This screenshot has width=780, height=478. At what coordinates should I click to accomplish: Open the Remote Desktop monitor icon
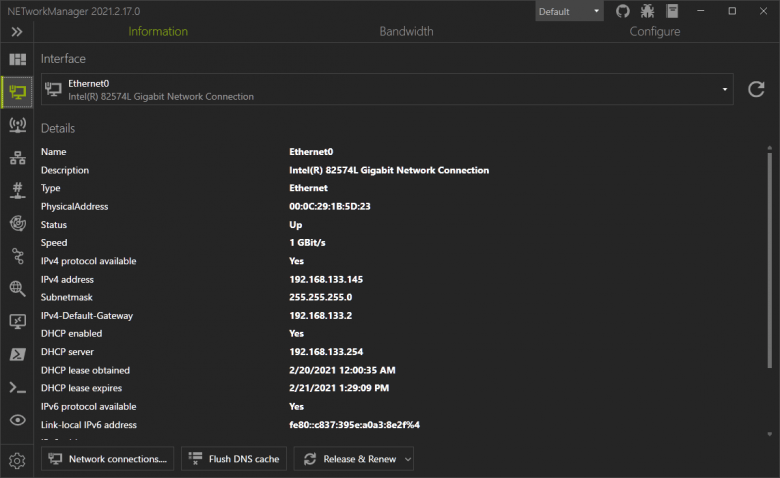pos(17,321)
